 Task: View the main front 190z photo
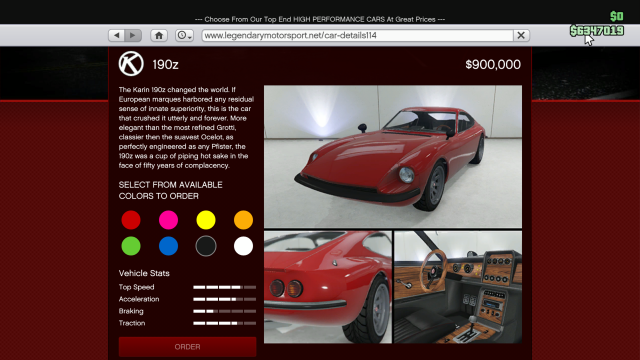click(393, 156)
